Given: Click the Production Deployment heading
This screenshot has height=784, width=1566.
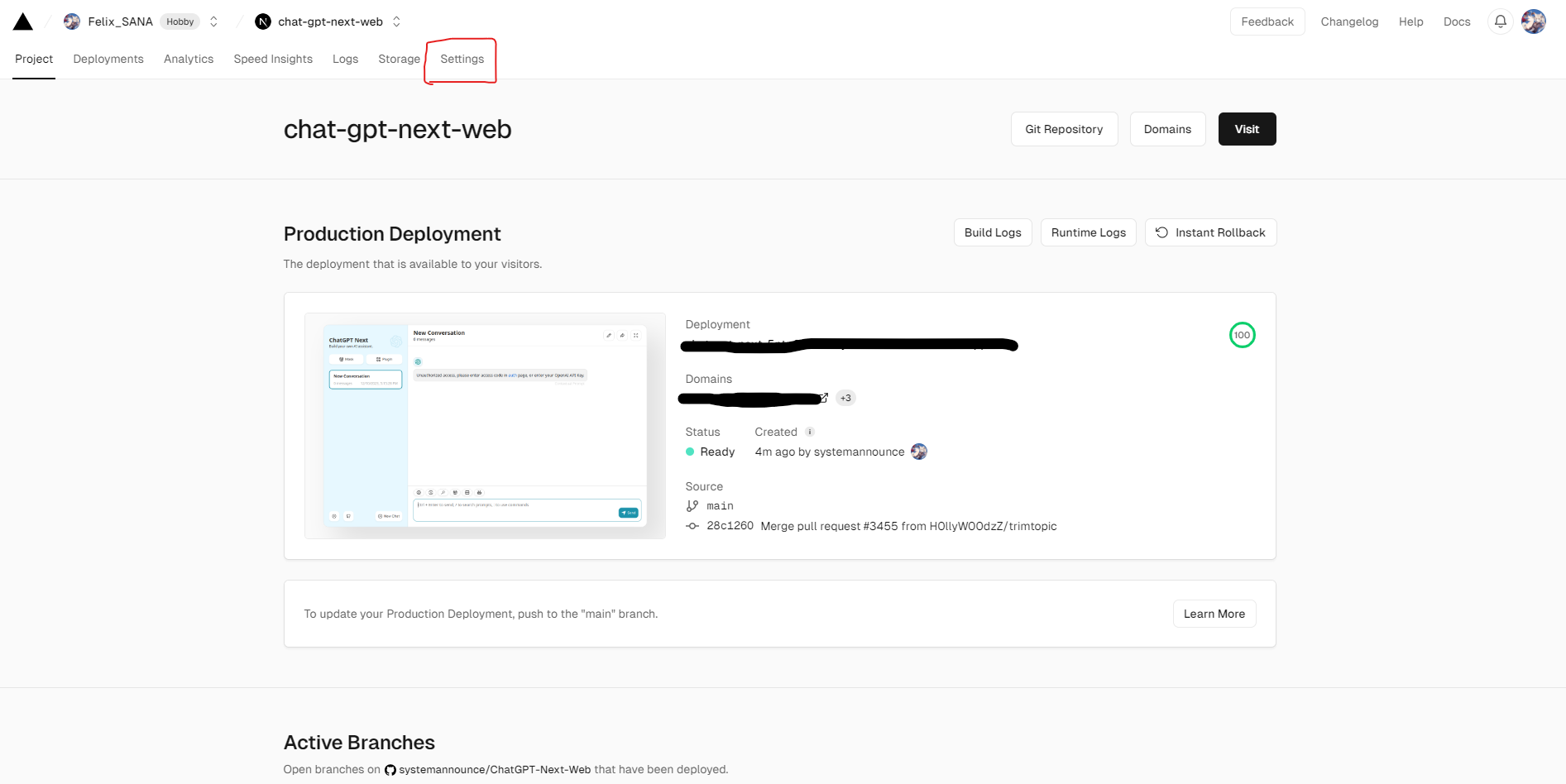Looking at the screenshot, I should pos(392,234).
